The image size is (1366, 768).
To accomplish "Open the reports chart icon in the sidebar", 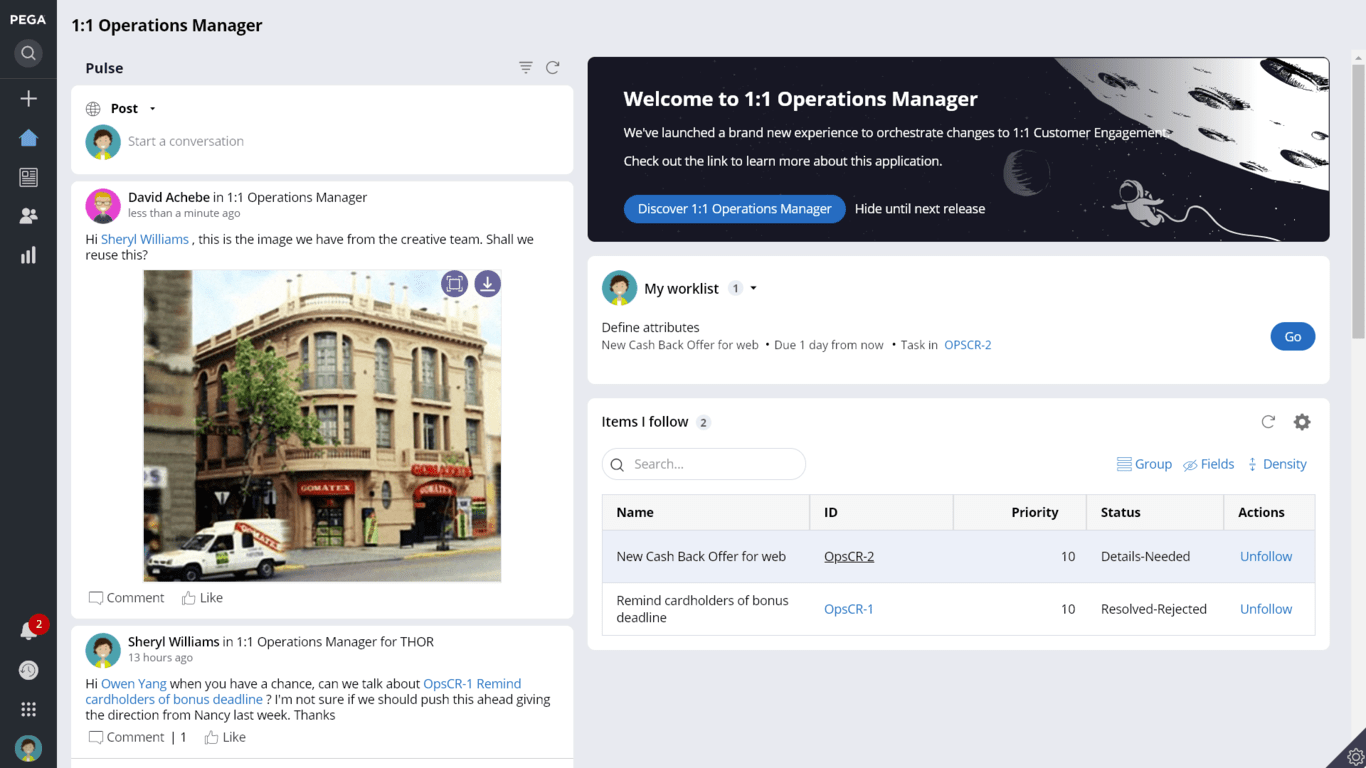I will (x=28, y=254).
